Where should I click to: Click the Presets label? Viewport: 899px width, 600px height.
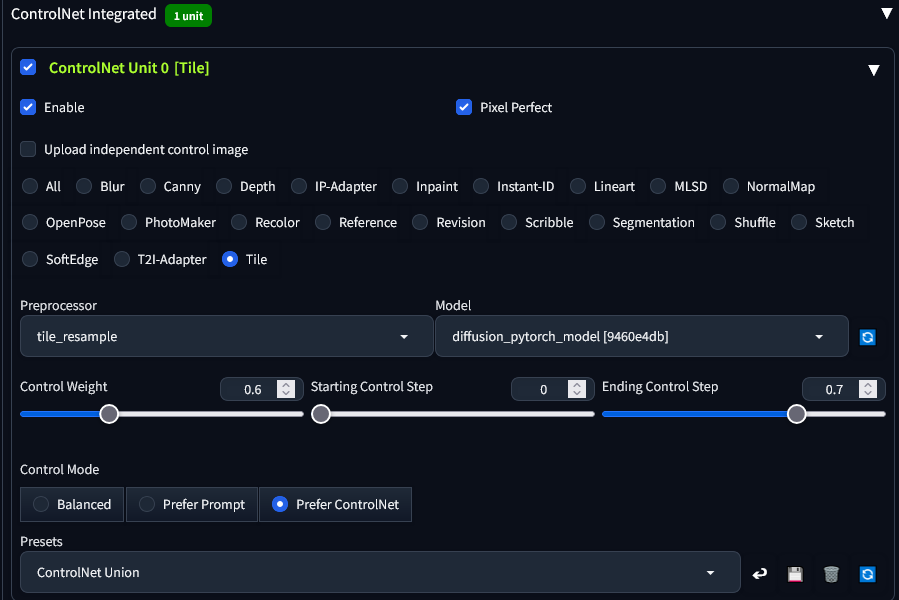click(x=41, y=541)
